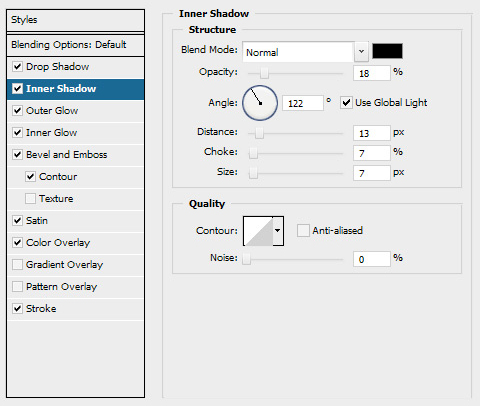The image size is (480, 406).
Task: Click the Opacity value field
Action: click(x=372, y=73)
